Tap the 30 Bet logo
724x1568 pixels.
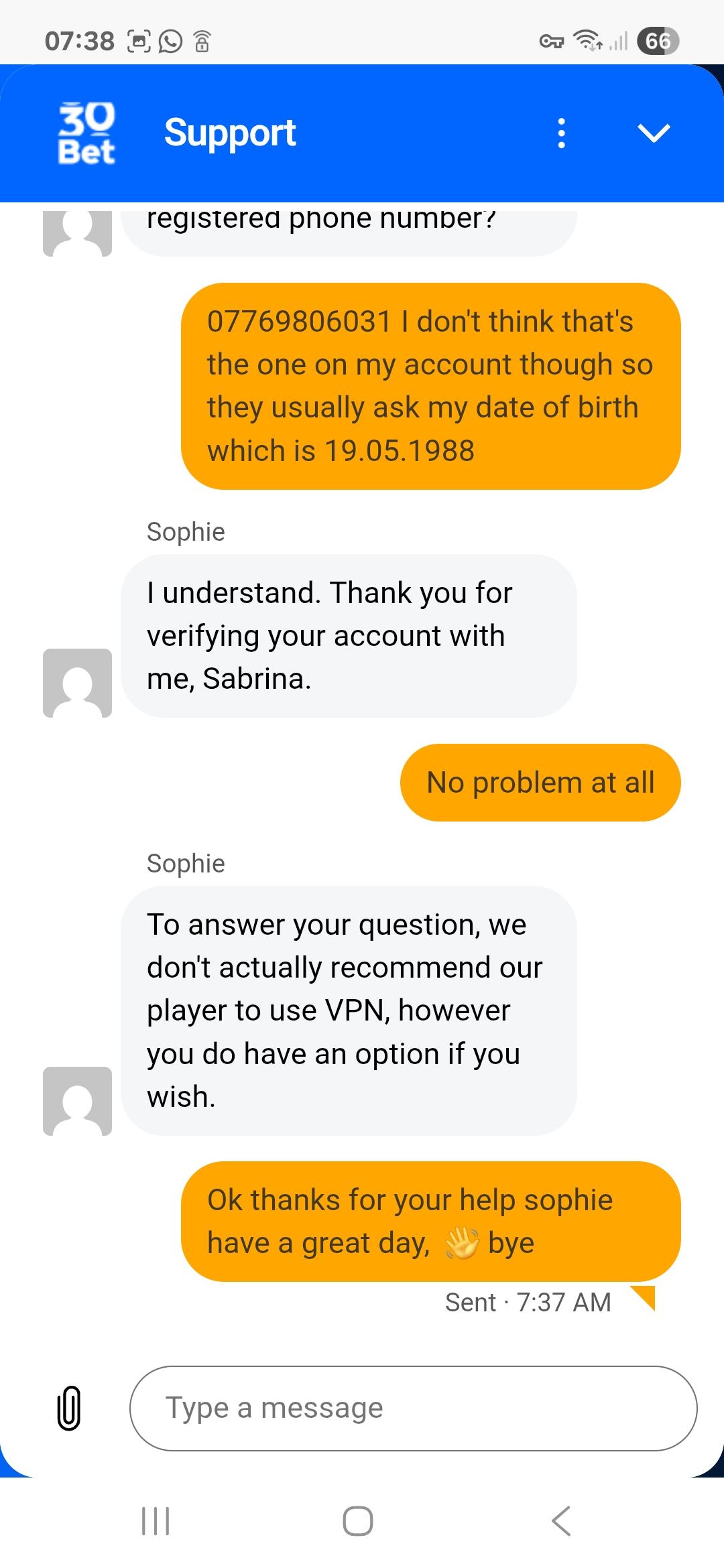tap(86, 133)
